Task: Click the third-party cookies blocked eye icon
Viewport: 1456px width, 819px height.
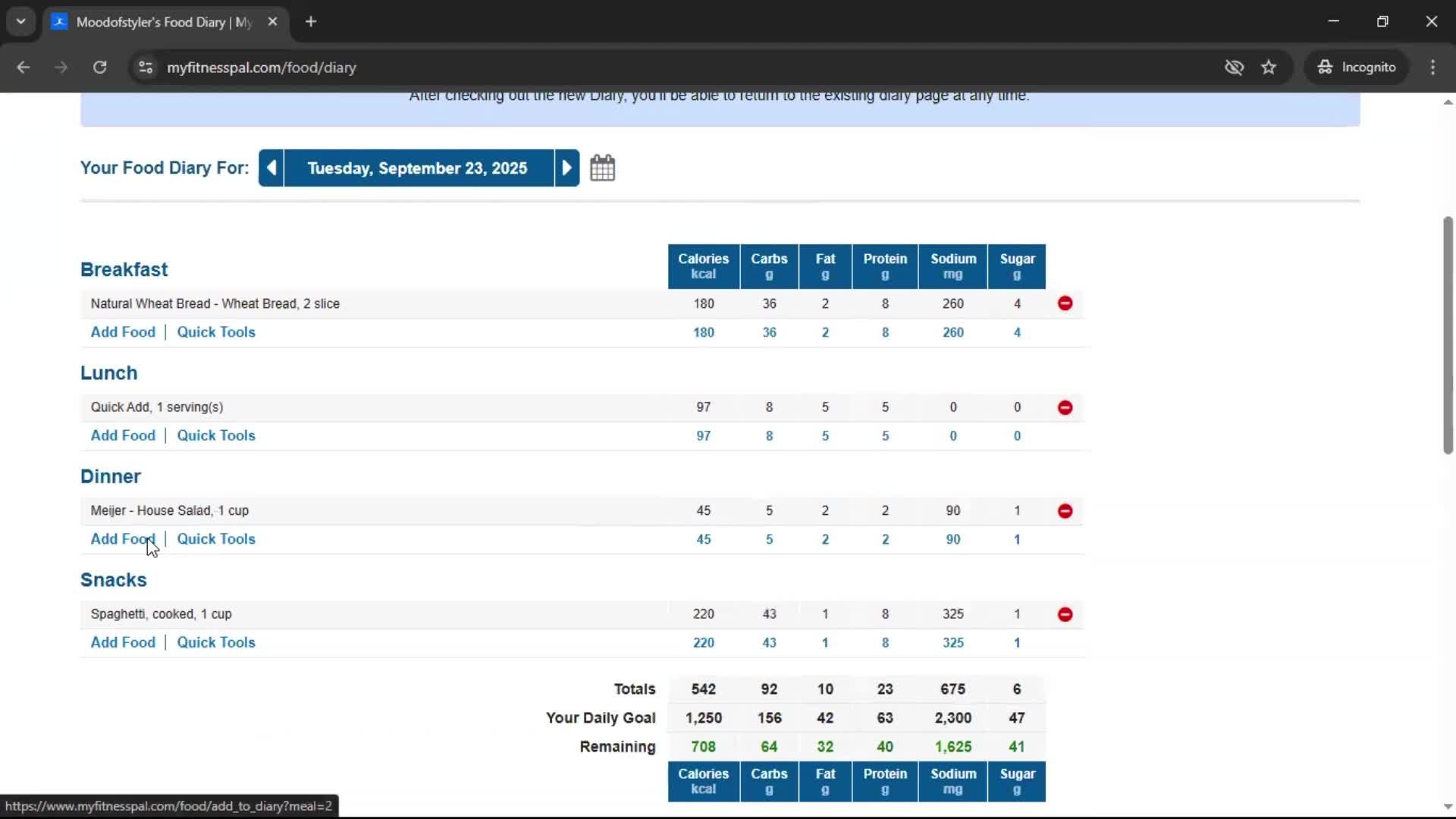Action: 1234,67
